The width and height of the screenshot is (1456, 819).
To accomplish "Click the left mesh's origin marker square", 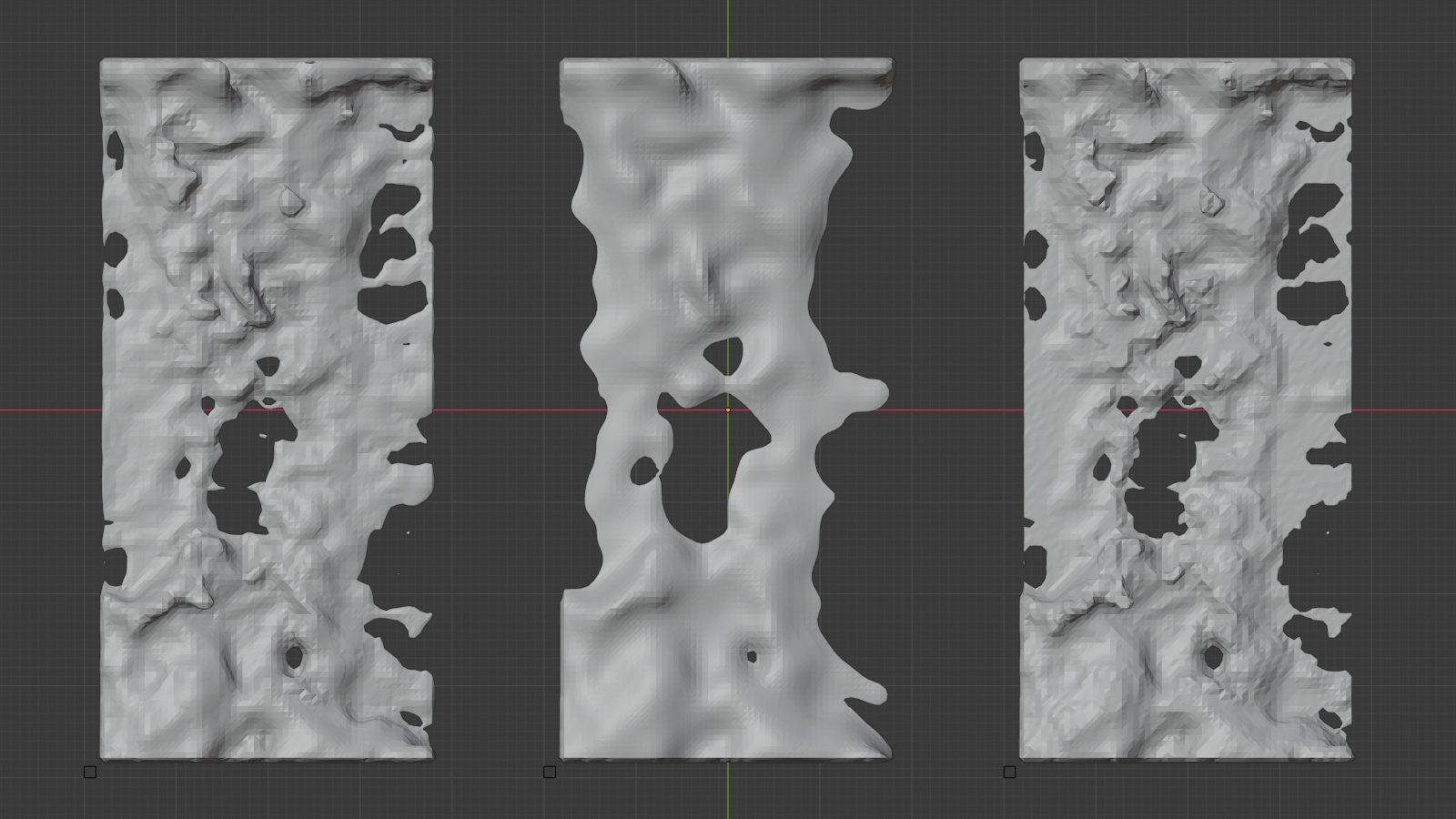I will (x=90, y=772).
